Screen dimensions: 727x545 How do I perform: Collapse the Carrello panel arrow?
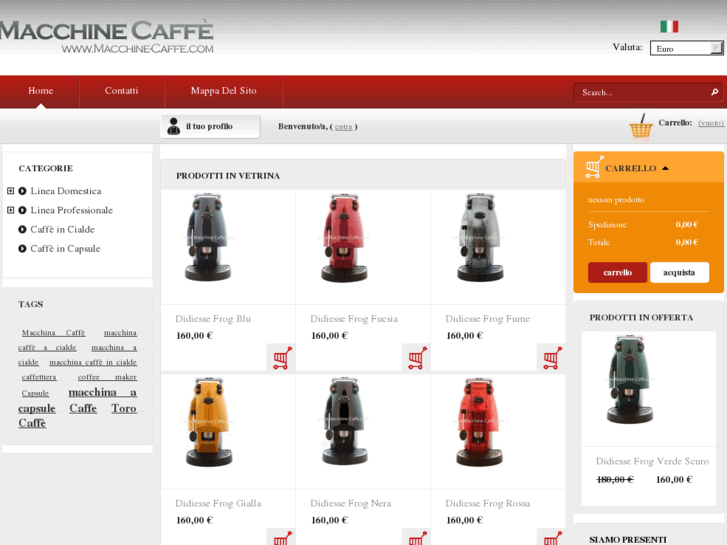click(x=665, y=168)
